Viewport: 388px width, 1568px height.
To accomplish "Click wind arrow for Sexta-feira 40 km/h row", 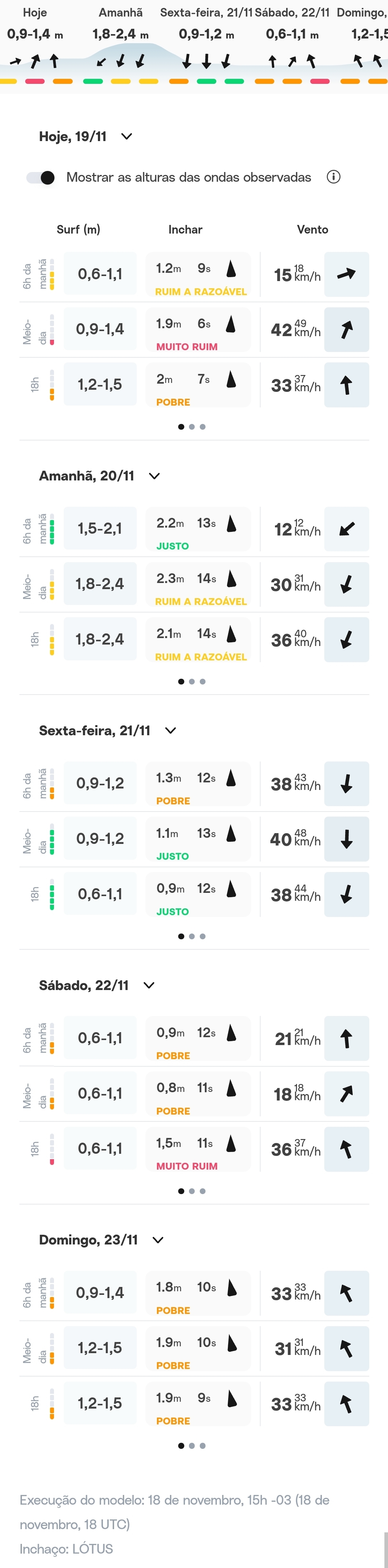I will (346, 839).
